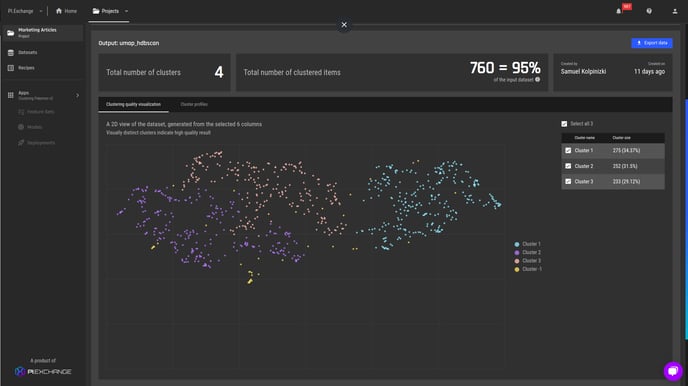Switch to Clustering quality visualization tab
This screenshot has height=386, width=688.
(133, 104)
